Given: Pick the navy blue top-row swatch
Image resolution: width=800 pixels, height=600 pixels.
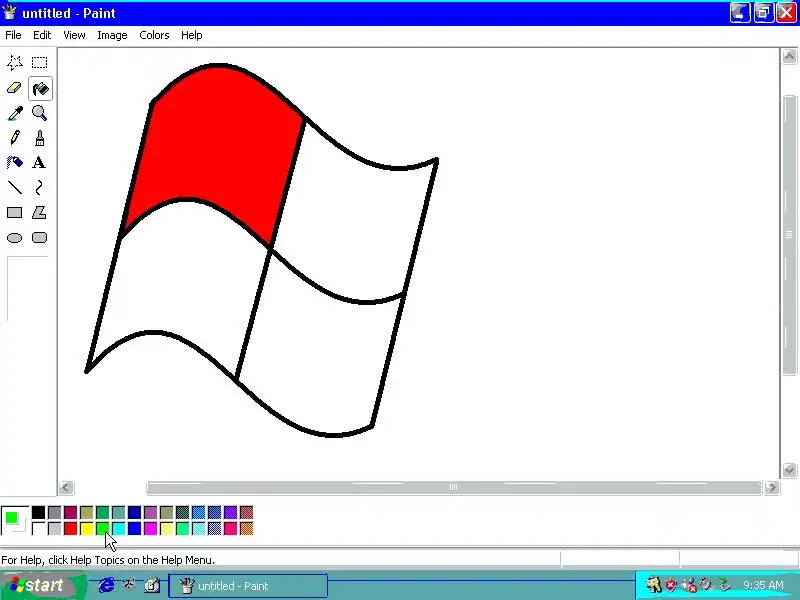Looking at the screenshot, I should click(x=135, y=512).
